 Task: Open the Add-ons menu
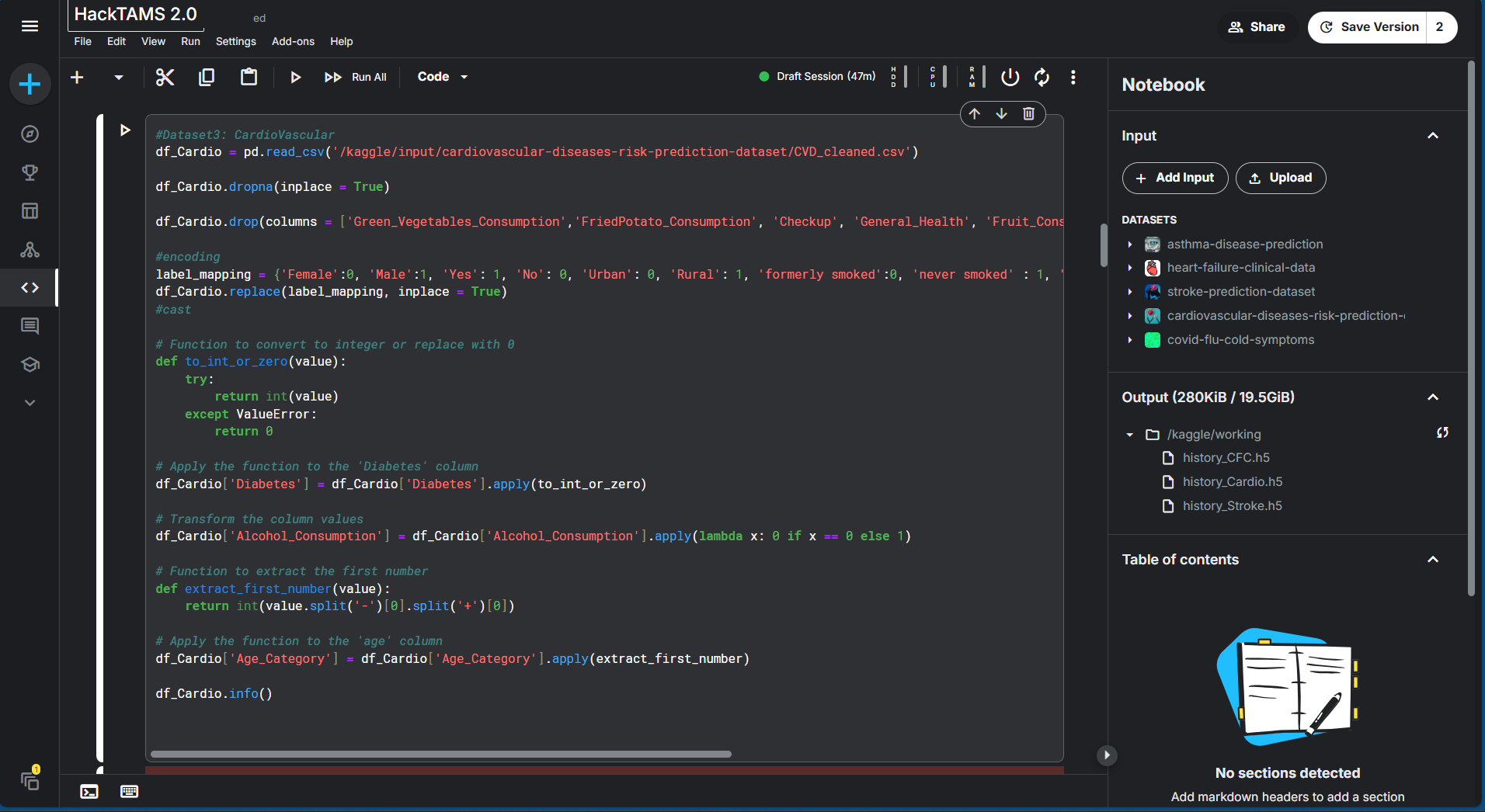293,41
